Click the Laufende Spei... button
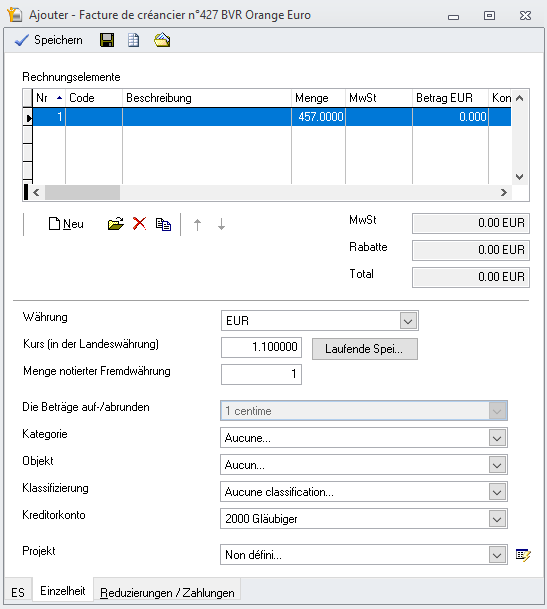The image size is (547, 609). (x=365, y=349)
